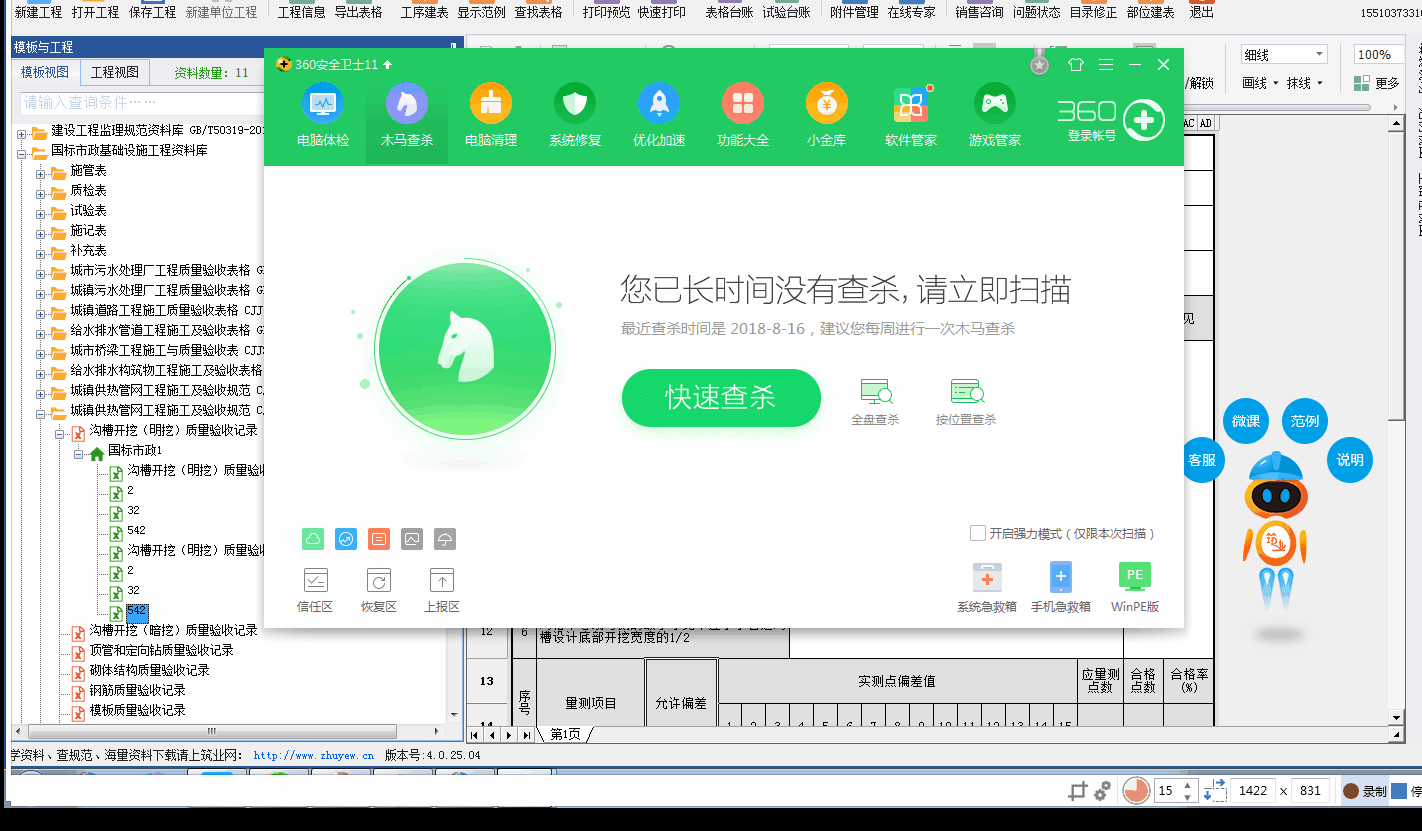The width and height of the screenshot is (1422, 831).
Task: Click the skin (shirt) icon in title bar
Action: (x=1076, y=65)
